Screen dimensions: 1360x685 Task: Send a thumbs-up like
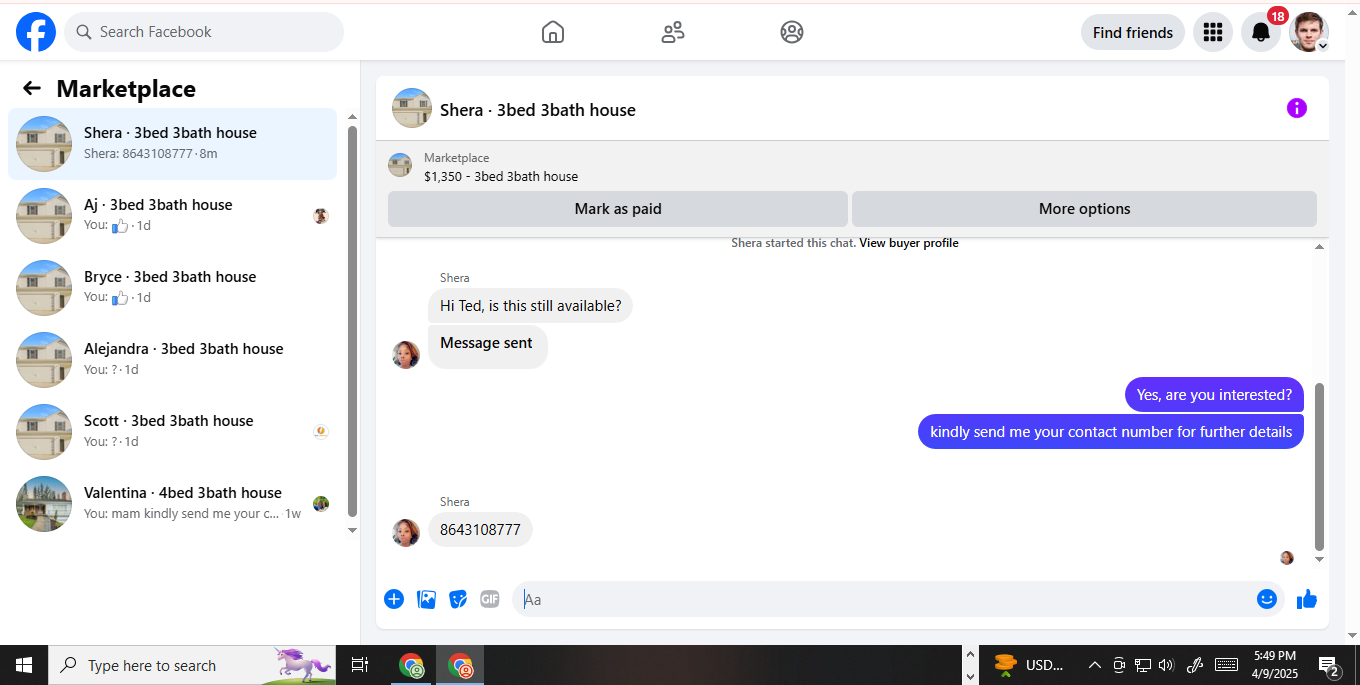pyautogui.click(x=1307, y=599)
